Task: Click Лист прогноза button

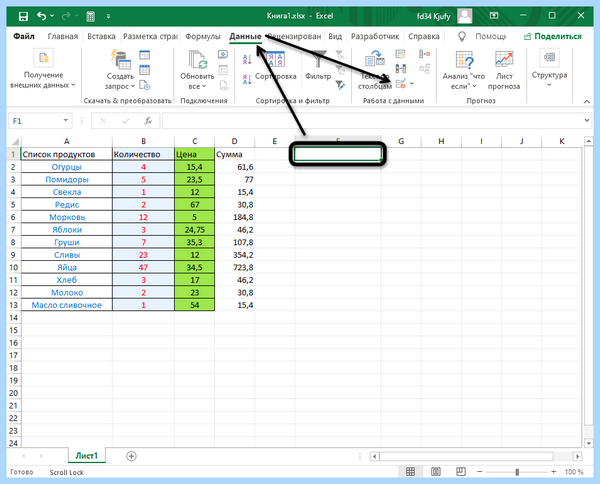Action: coord(504,70)
